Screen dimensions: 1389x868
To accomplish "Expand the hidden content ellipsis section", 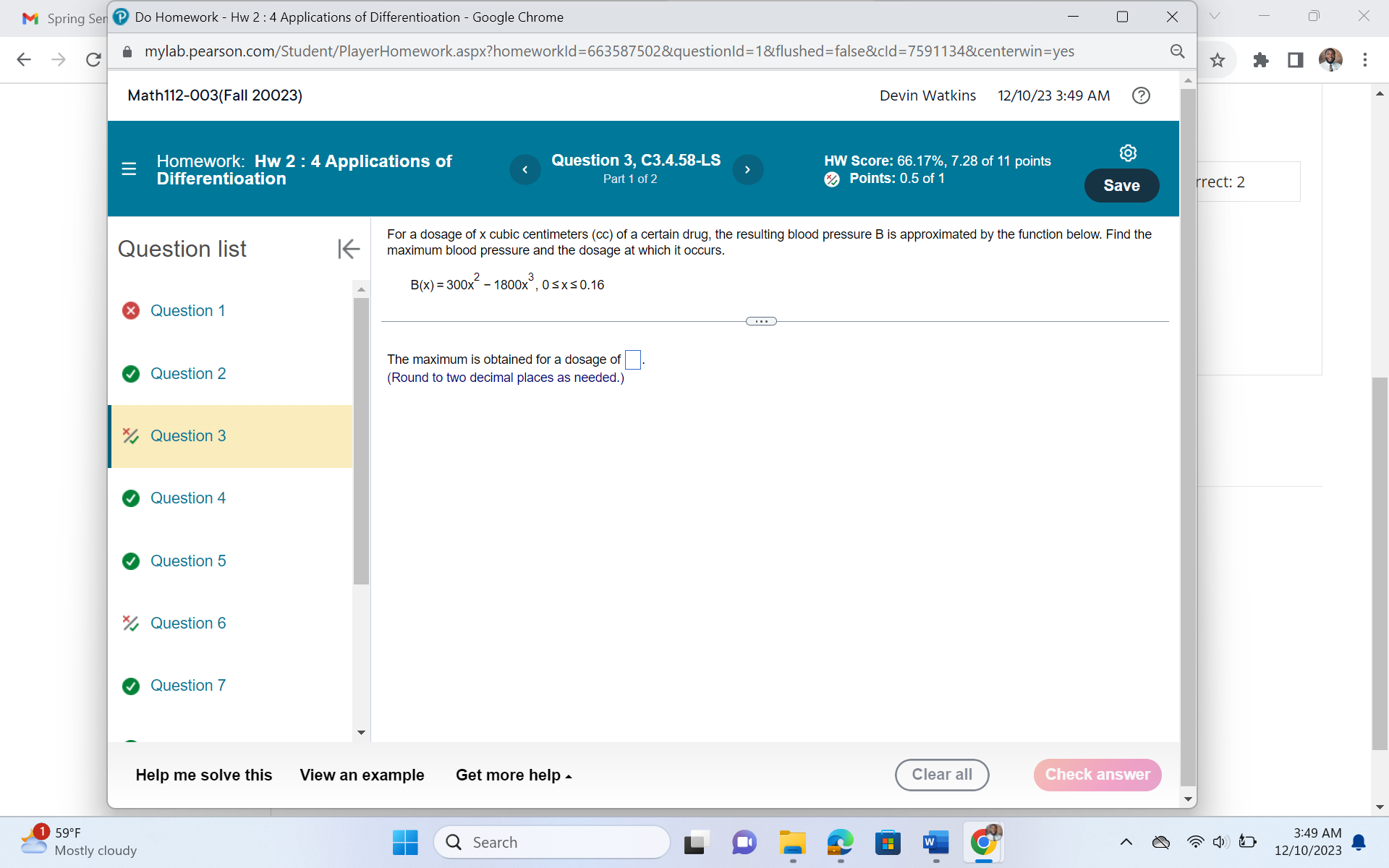I will pos(760,320).
